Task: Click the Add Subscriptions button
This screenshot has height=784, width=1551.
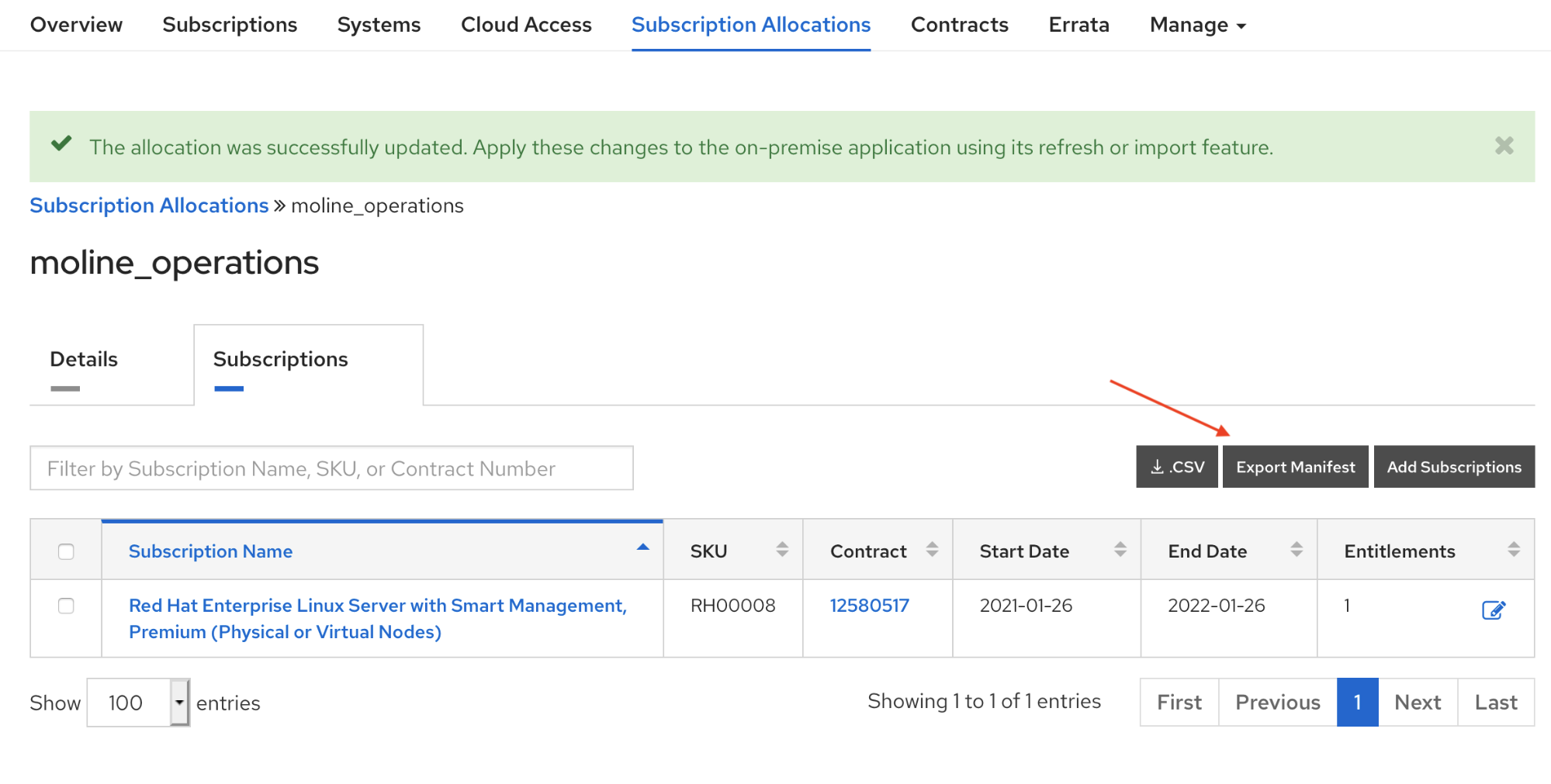Action: pos(1453,467)
